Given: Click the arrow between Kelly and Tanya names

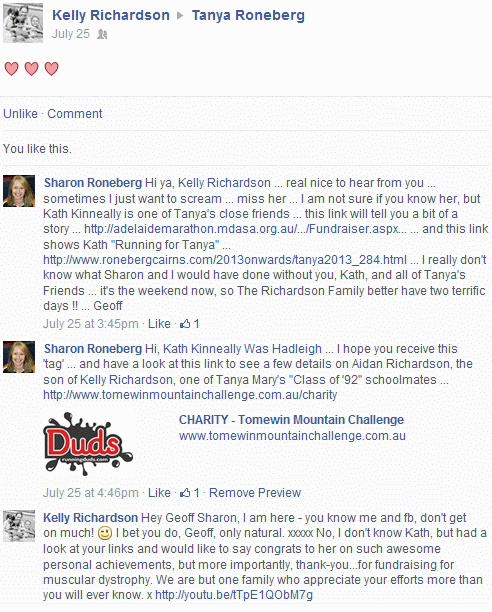Looking at the screenshot, I should click(x=180, y=16).
